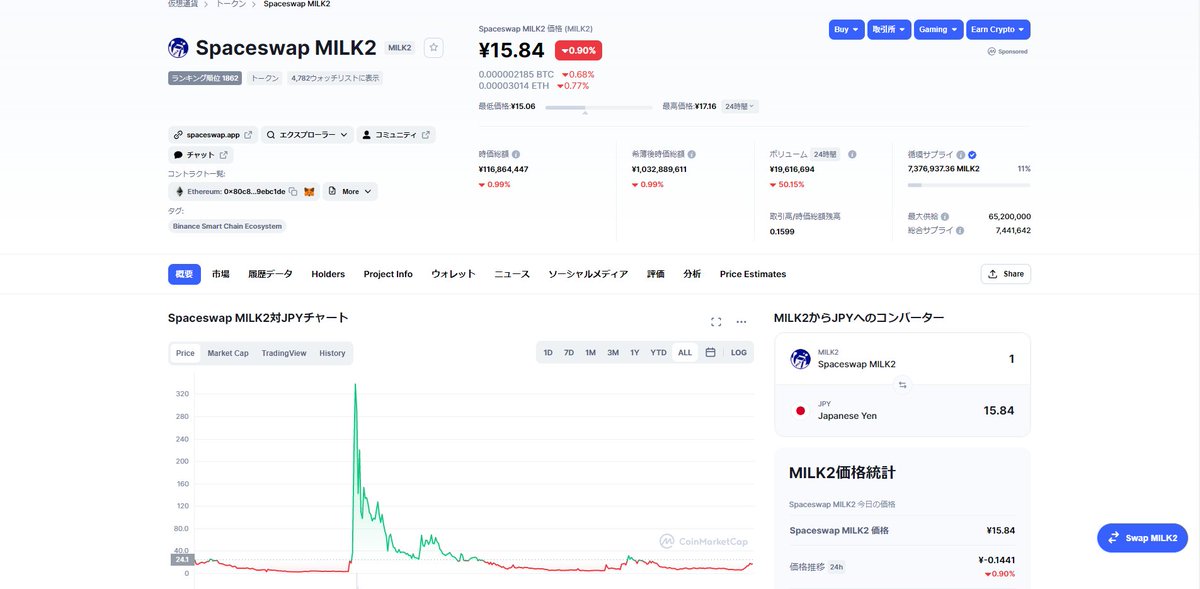Open the chart date range calendar
The width and height of the screenshot is (1200, 589).
click(710, 353)
